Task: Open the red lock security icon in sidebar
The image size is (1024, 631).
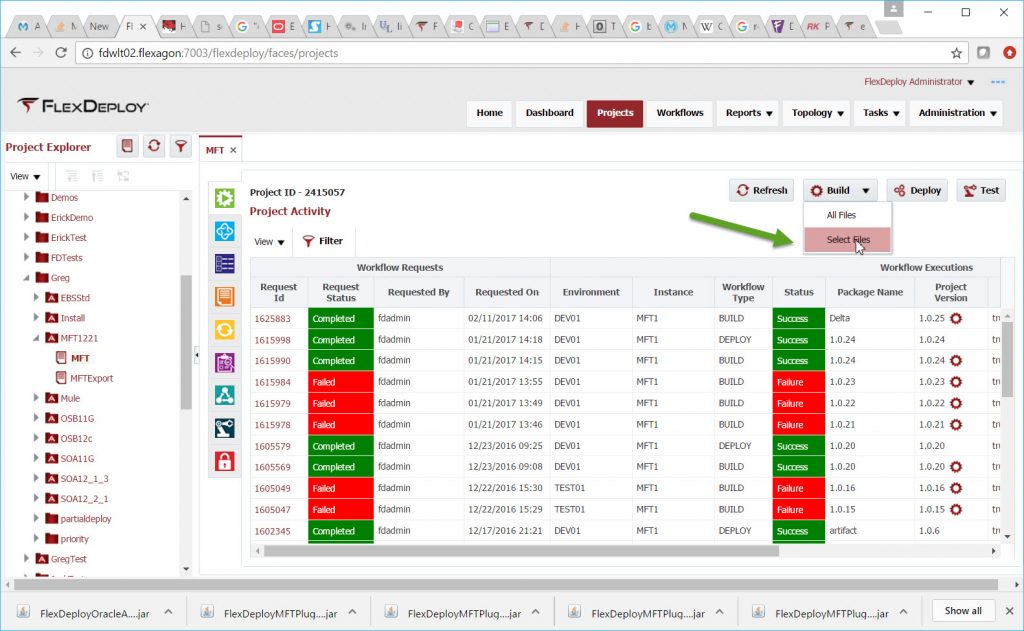Action: 225,461
